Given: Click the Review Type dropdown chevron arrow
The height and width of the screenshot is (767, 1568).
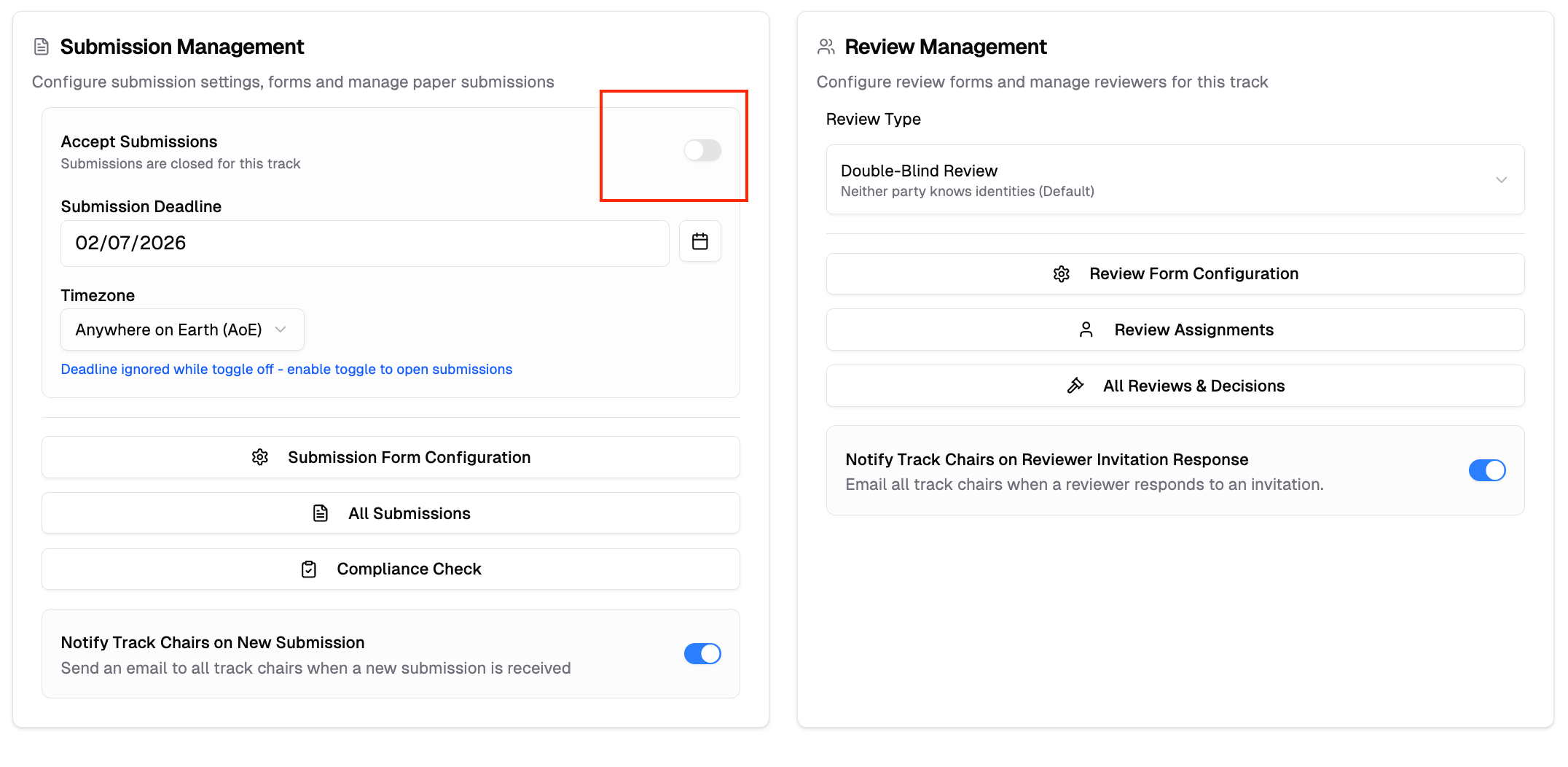Looking at the screenshot, I should pyautogui.click(x=1501, y=180).
